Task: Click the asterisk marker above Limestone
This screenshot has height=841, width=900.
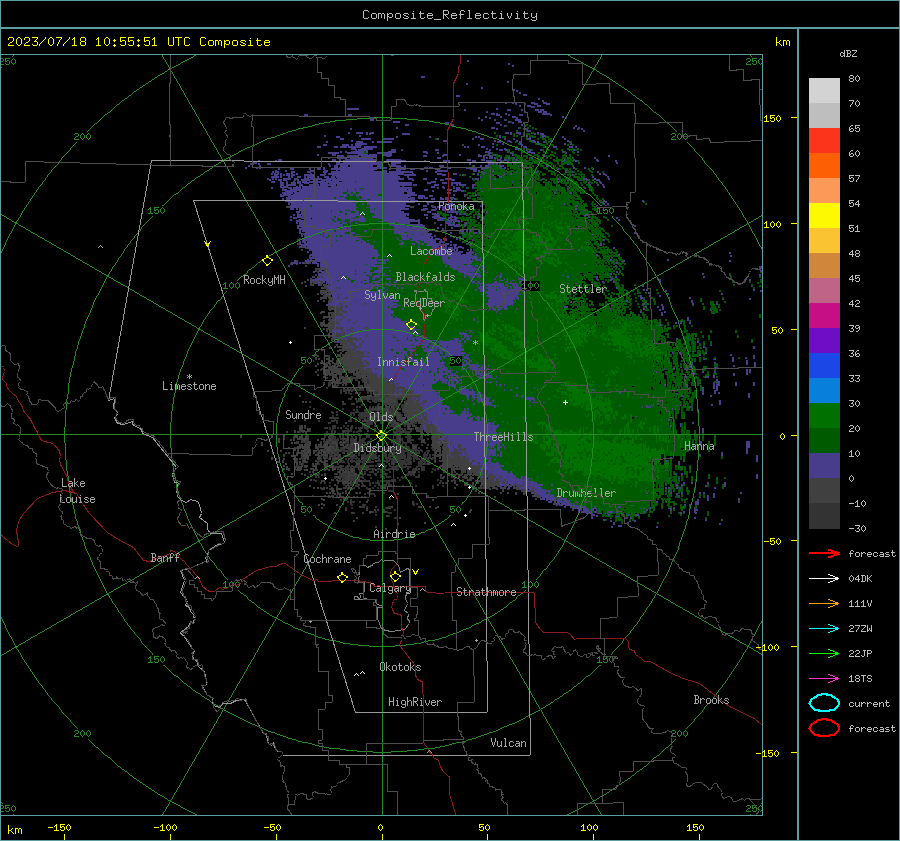Action: tap(189, 377)
